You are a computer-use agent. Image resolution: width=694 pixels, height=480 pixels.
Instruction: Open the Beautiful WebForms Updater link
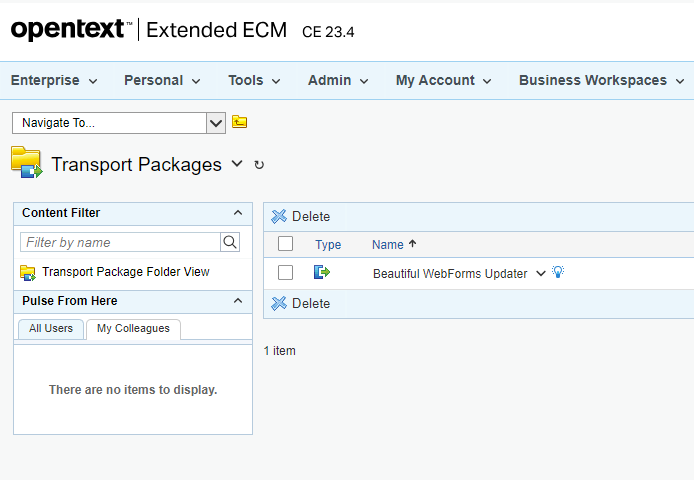coord(449,273)
